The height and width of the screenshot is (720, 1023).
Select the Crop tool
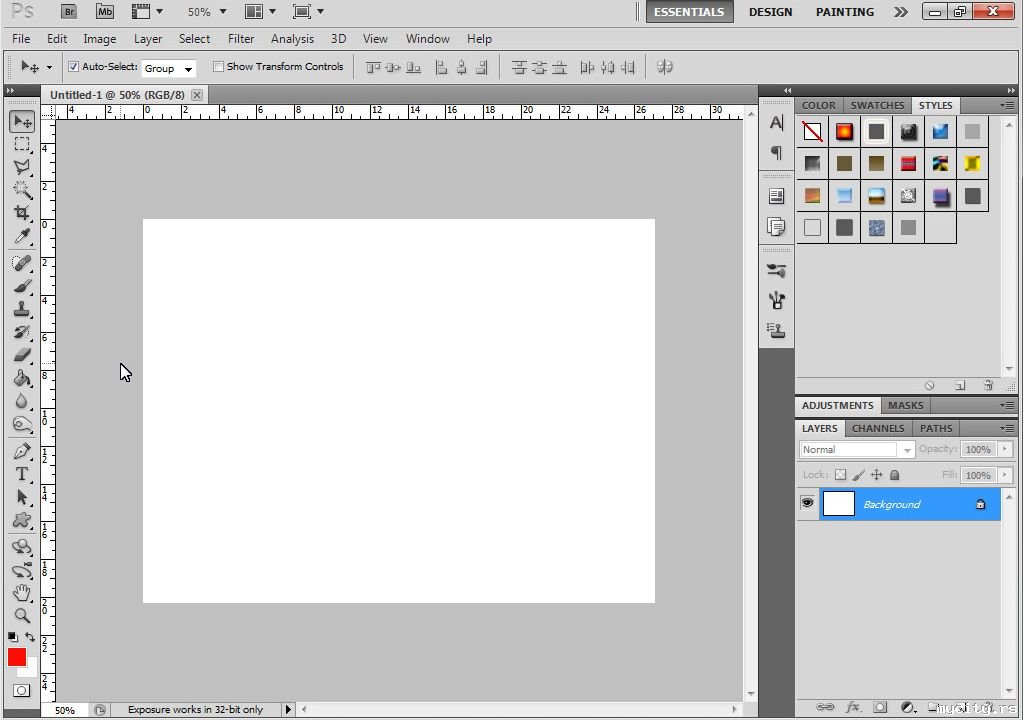coord(22,213)
